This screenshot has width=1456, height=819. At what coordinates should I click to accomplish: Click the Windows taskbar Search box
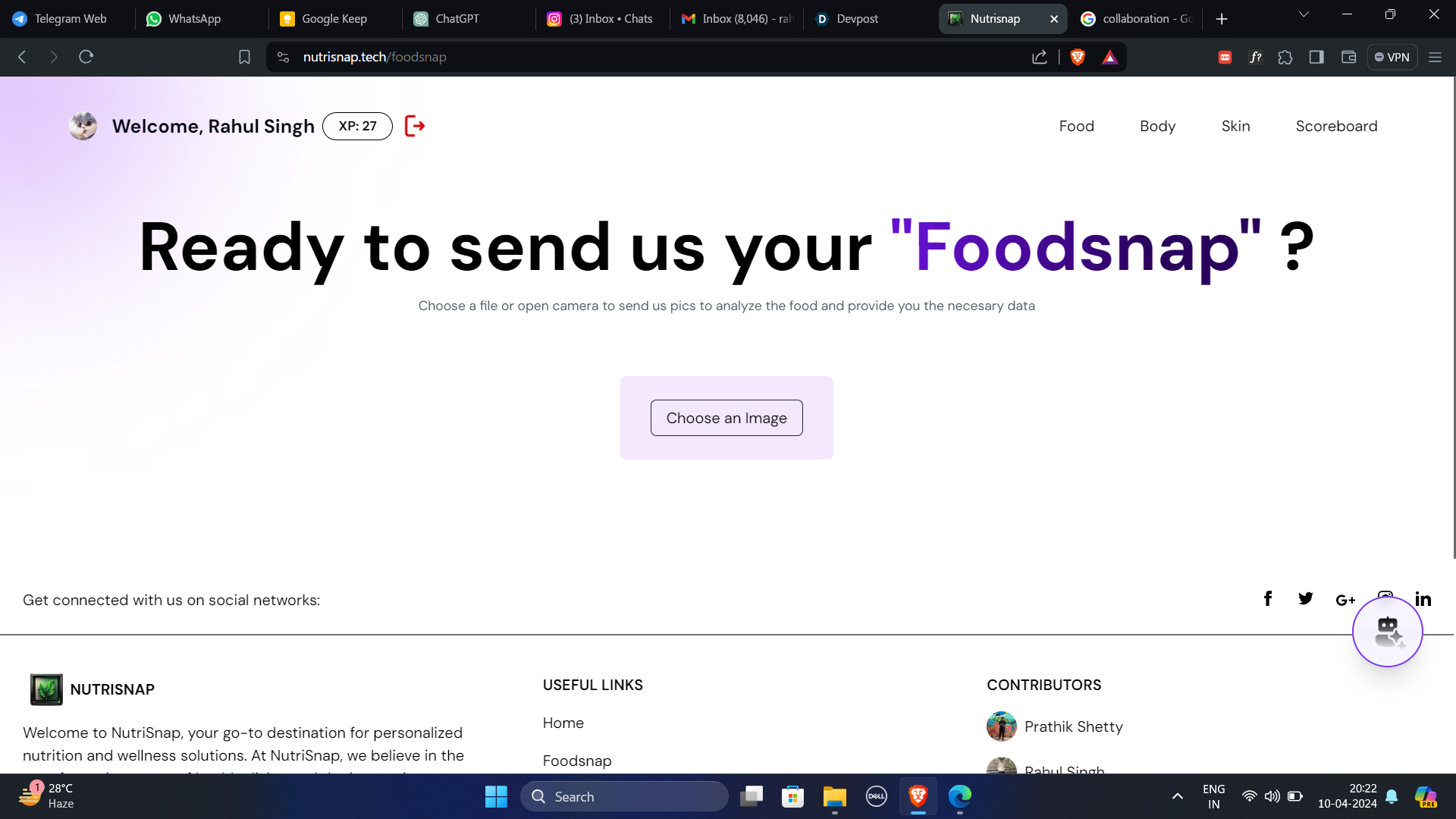pyautogui.click(x=624, y=796)
